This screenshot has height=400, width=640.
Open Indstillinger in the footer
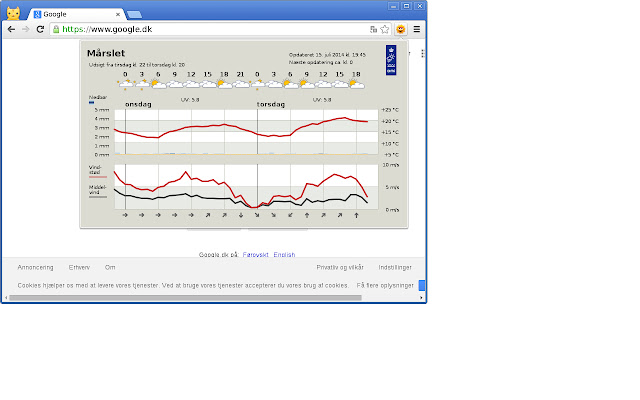395,267
